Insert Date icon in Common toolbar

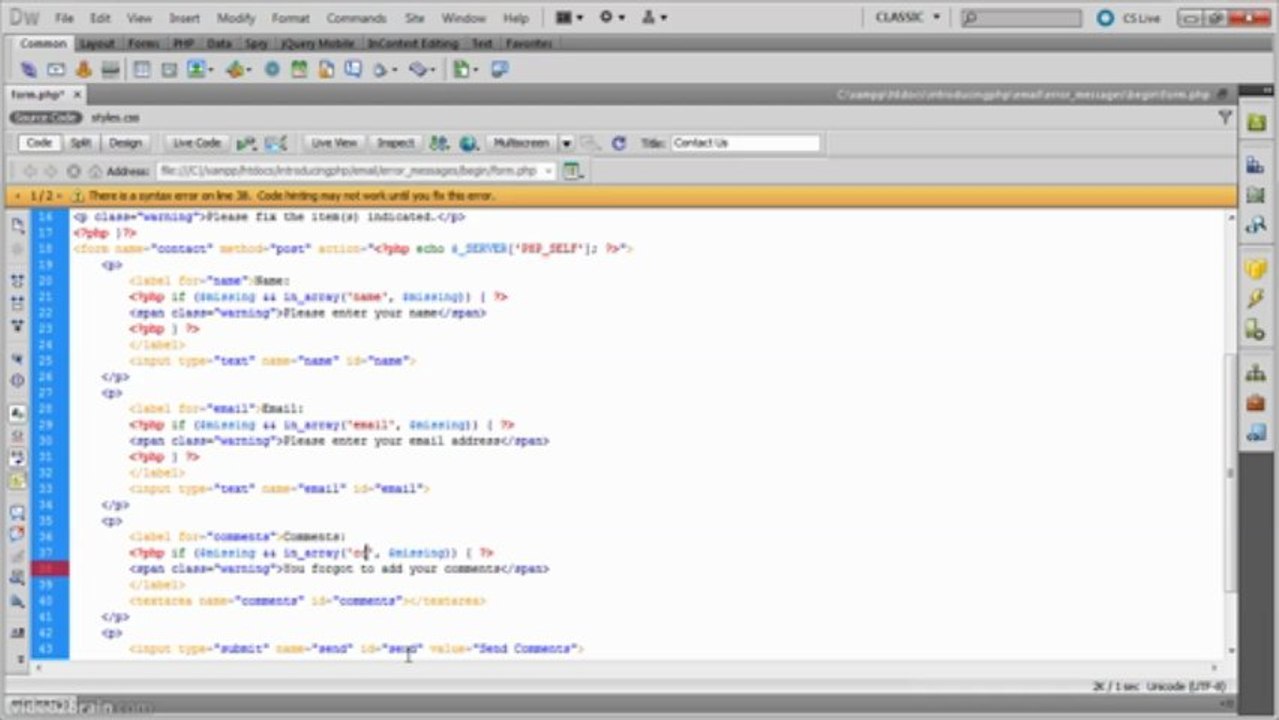299,70
